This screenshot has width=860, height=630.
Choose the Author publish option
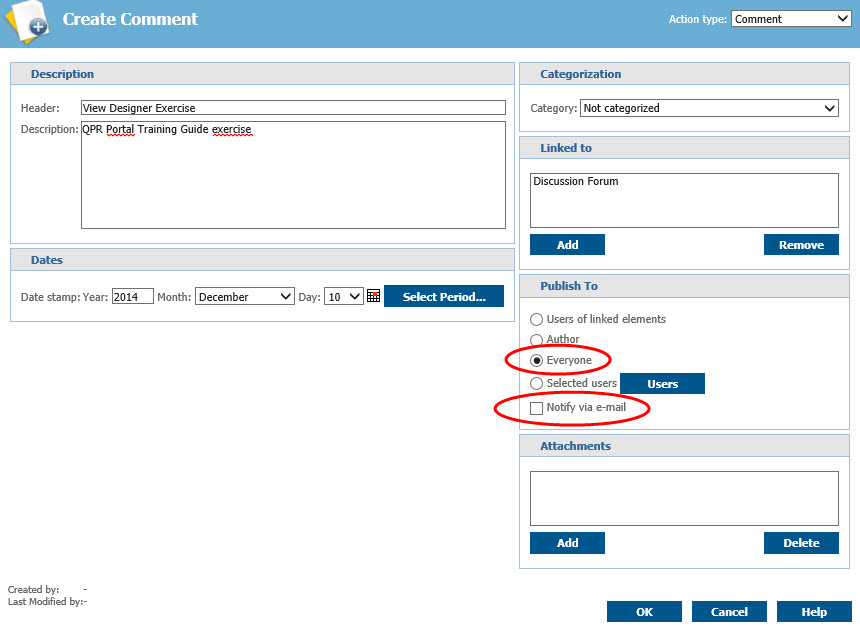[537, 340]
